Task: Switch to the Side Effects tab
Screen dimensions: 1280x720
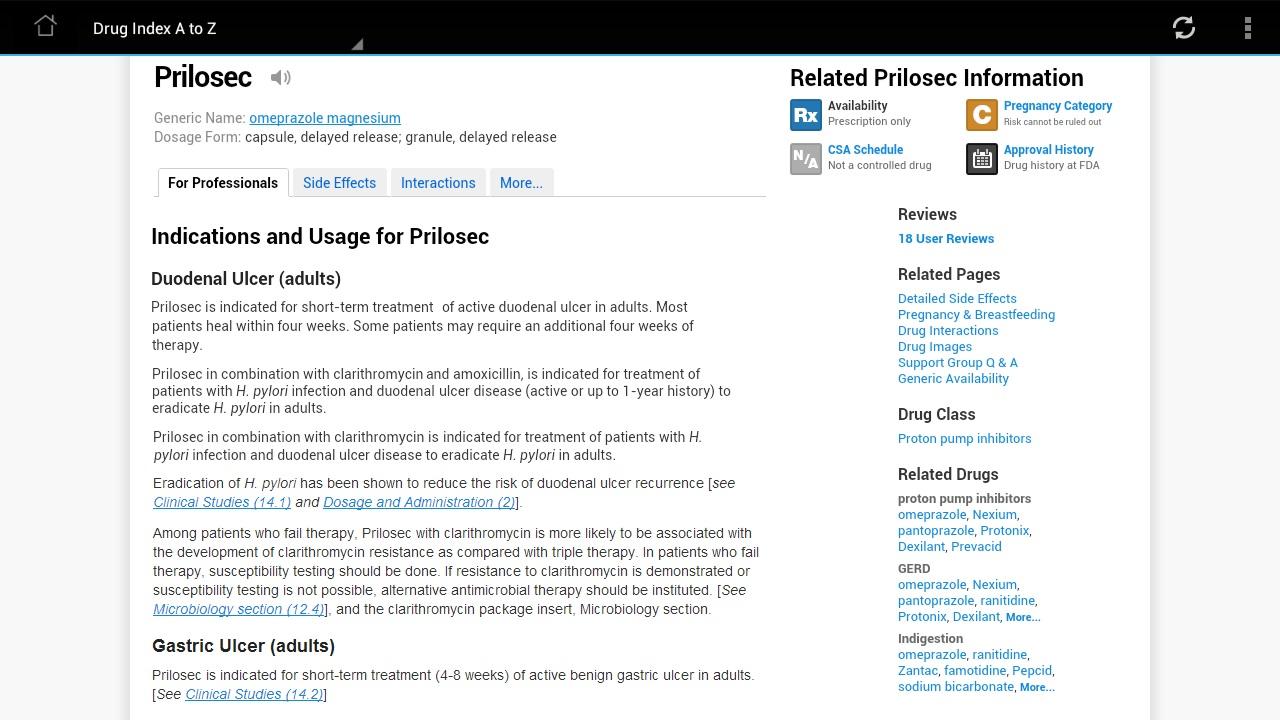Action: pyautogui.click(x=339, y=183)
